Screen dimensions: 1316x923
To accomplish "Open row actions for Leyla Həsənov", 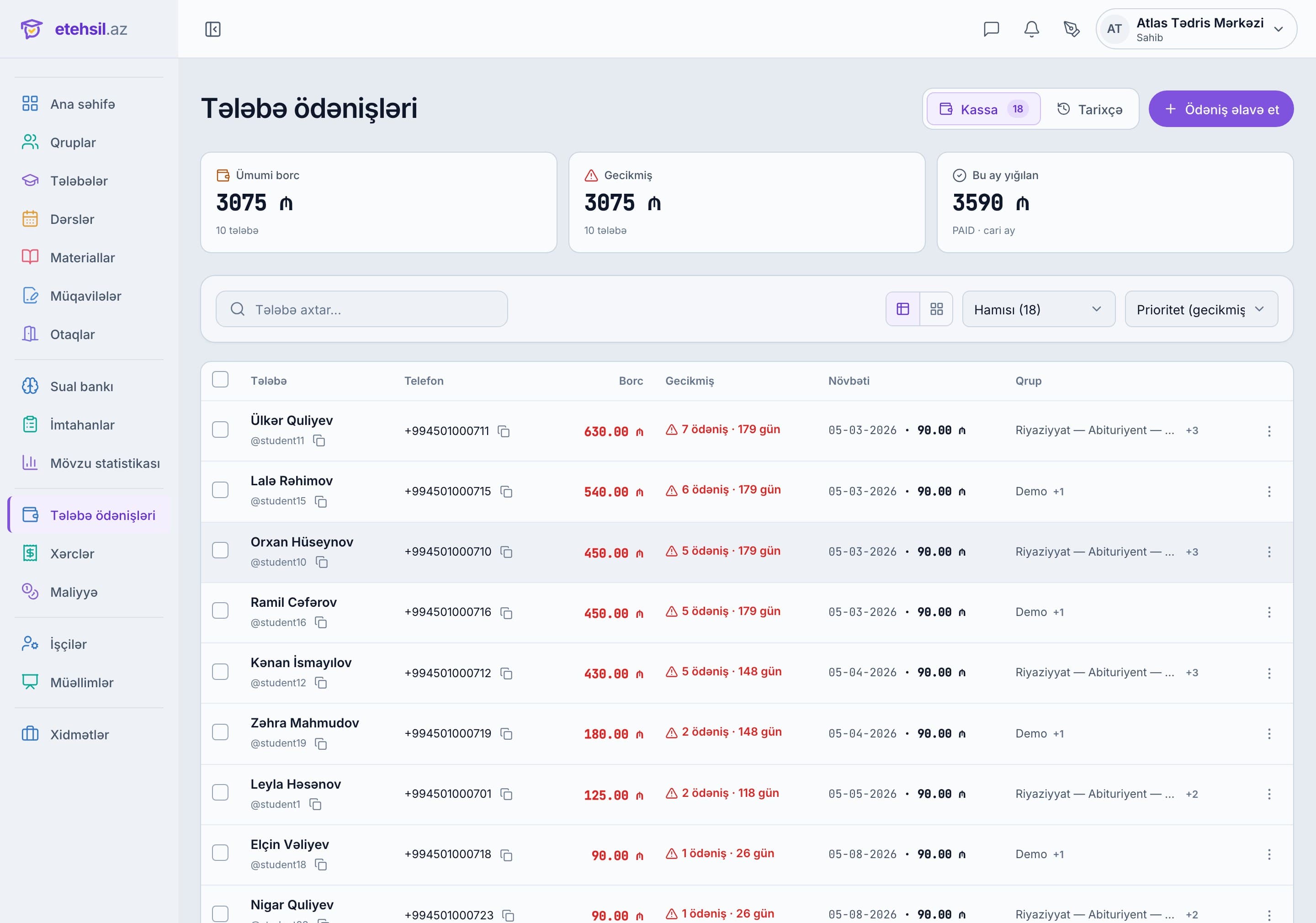I will [x=1269, y=794].
